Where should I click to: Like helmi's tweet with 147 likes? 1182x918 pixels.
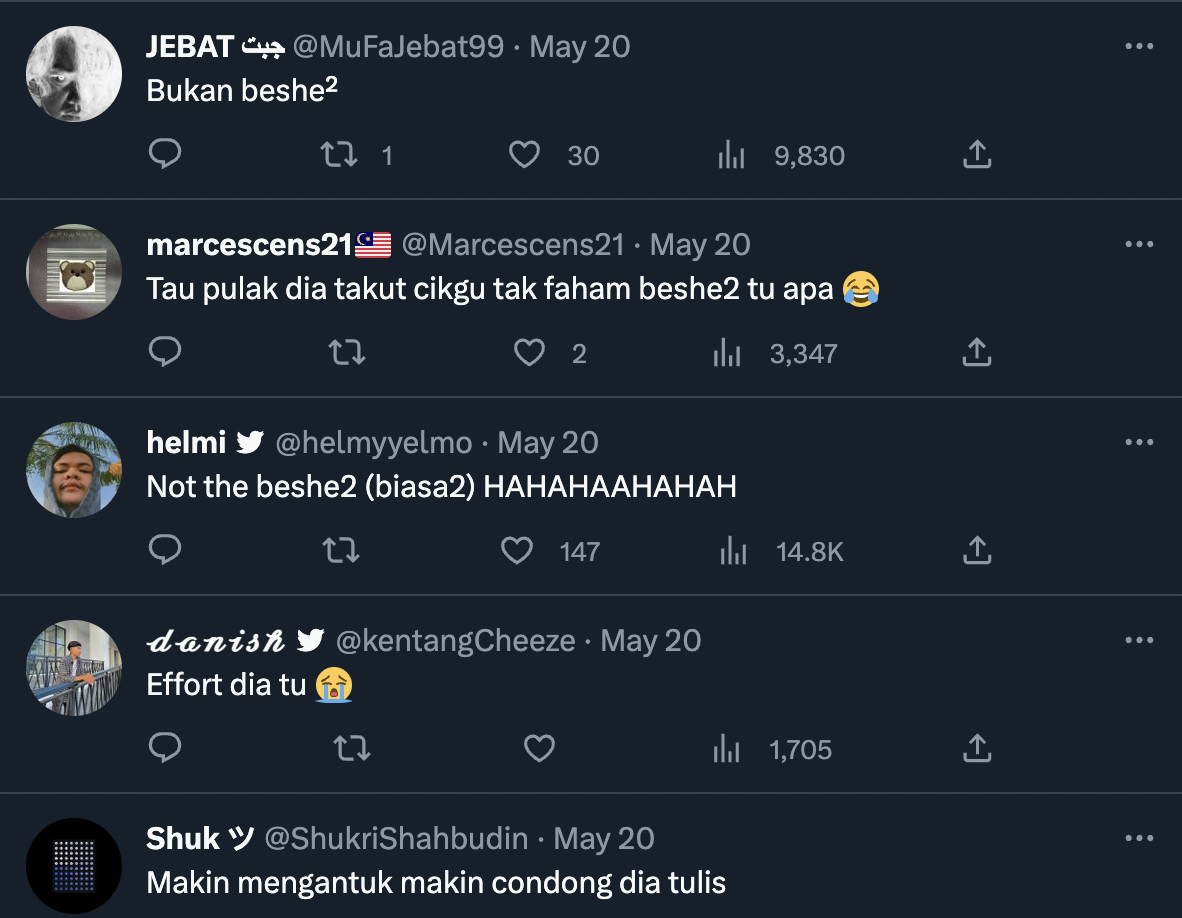tap(517, 550)
